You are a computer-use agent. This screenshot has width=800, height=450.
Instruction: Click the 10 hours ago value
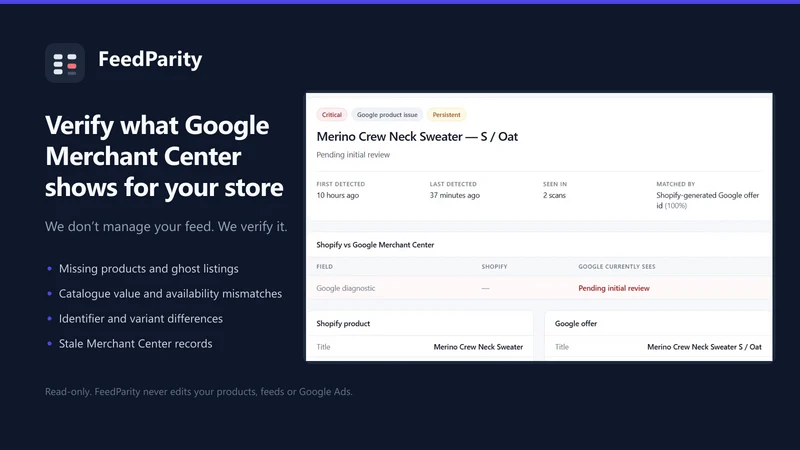[x=337, y=195]
